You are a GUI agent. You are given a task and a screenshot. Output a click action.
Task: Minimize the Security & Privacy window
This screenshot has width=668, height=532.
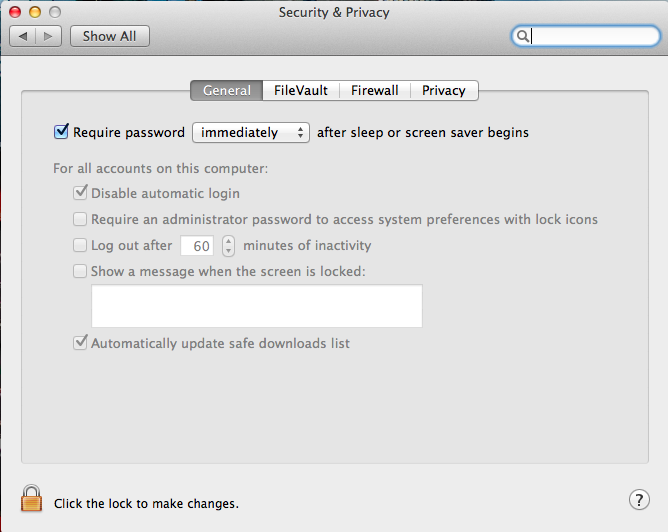click(x=35, y=12)
